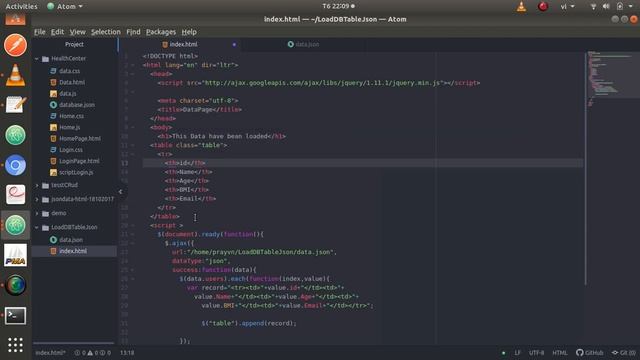
Task: Fold the $.ajax block at line 22
Action: click(x=133, y=243)
